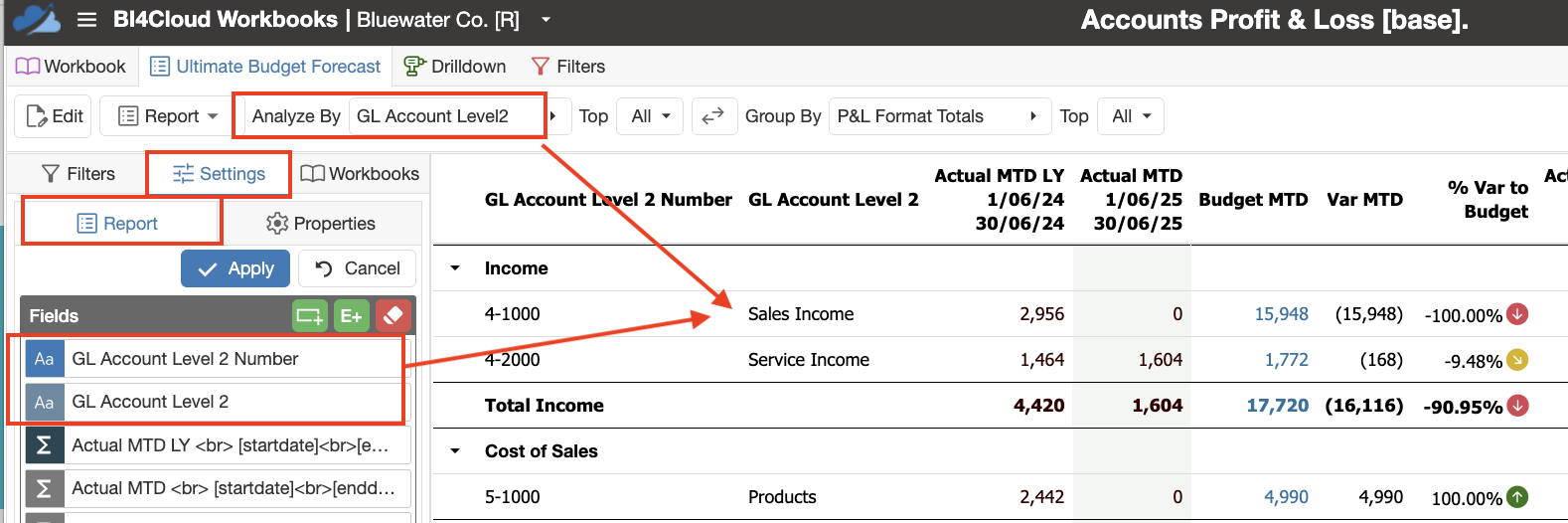The width and height of the screenshot is (1568, 523).
Task: Open the company selector dropdown arrow
Action: coord(546,19)
